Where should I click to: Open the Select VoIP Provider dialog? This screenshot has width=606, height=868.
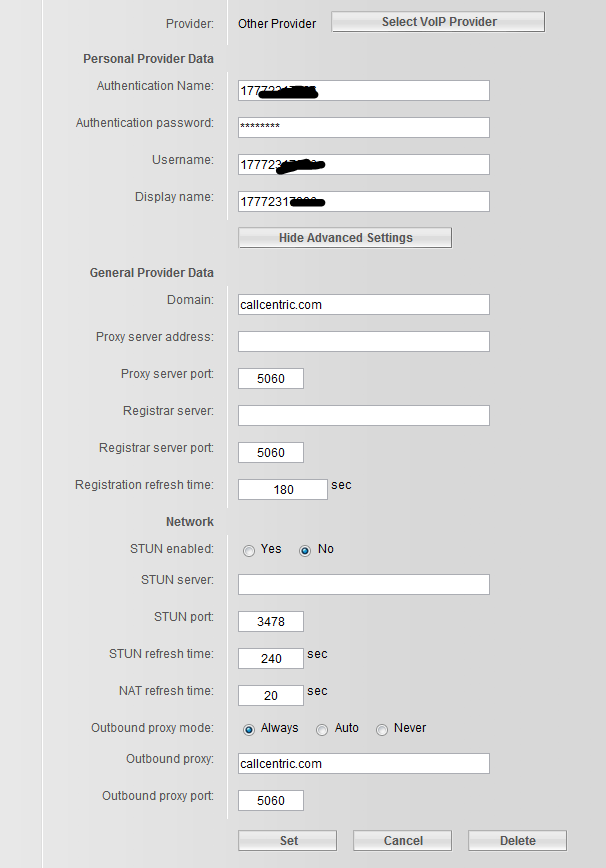coord(437,21)
